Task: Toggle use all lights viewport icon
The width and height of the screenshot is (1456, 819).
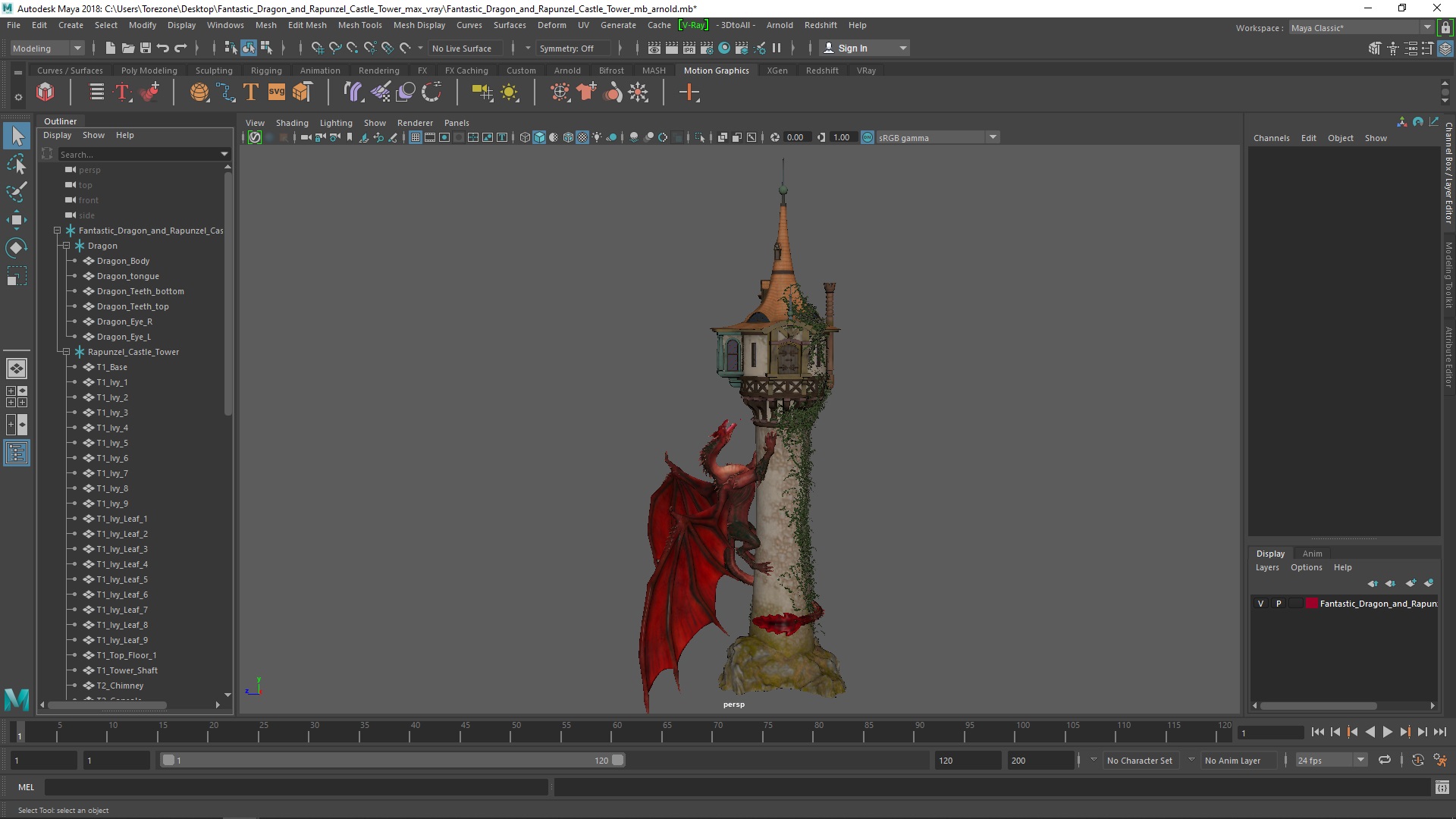Action: point(598,137)
